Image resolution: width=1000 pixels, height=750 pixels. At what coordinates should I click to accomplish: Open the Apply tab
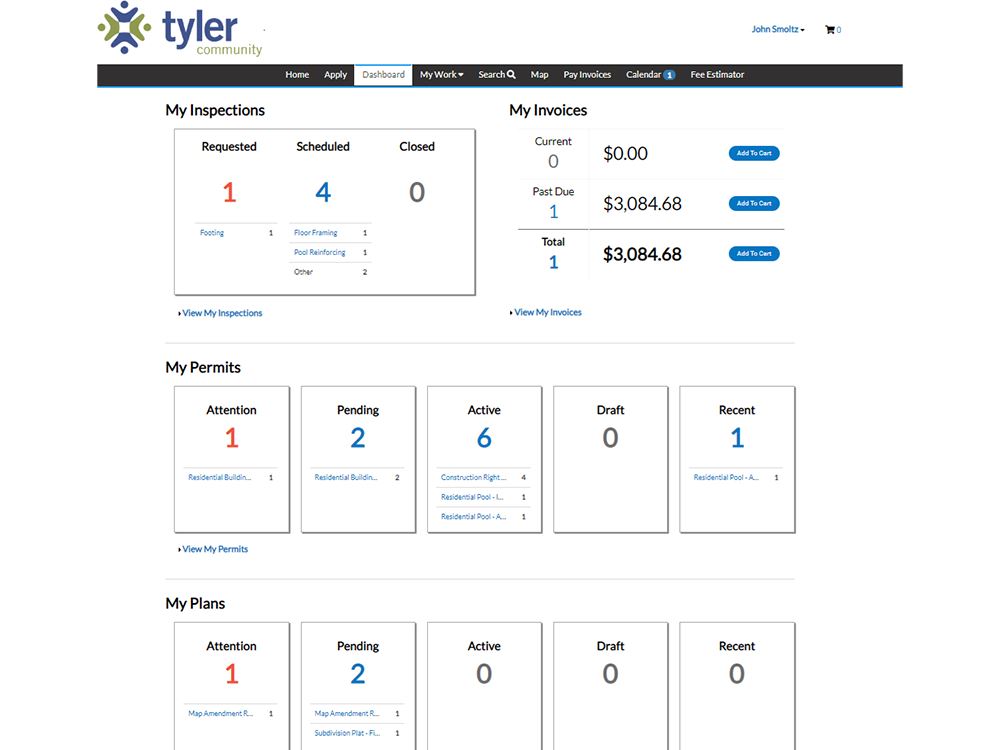tap(335, 74)
